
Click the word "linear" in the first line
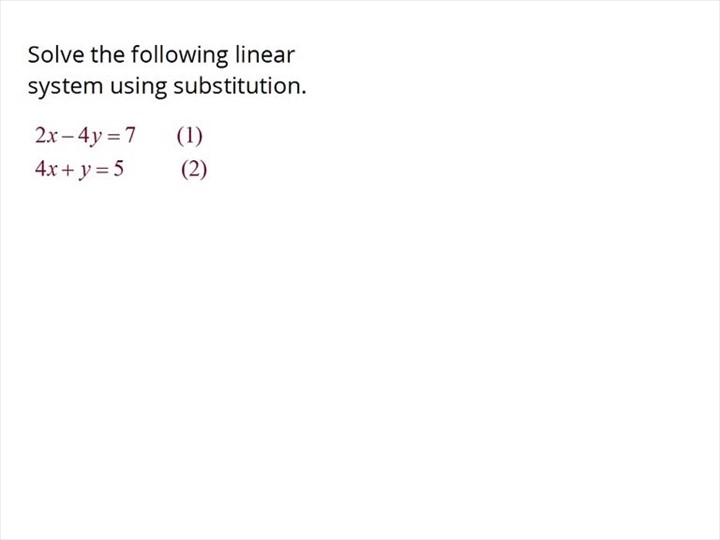[x=263, y=54]
